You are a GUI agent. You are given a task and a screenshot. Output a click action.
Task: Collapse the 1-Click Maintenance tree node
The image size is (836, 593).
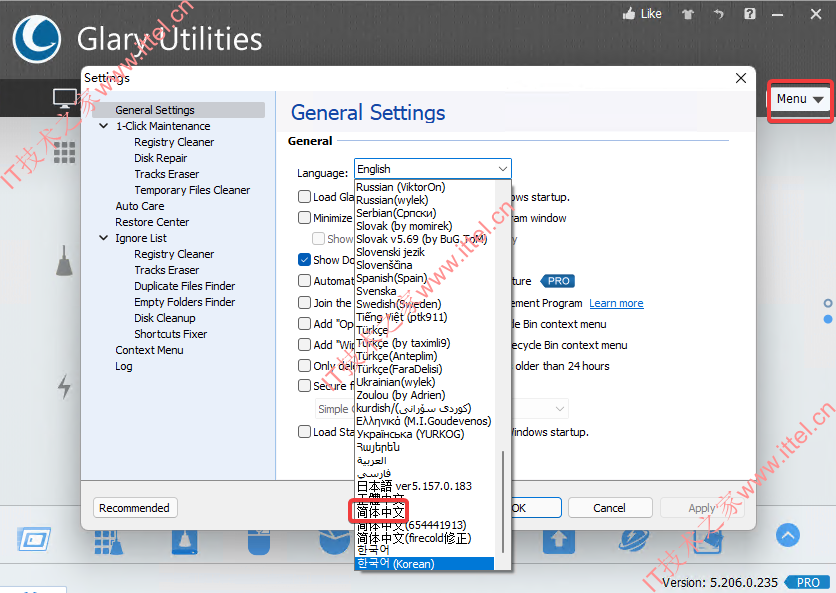(103, 126)
